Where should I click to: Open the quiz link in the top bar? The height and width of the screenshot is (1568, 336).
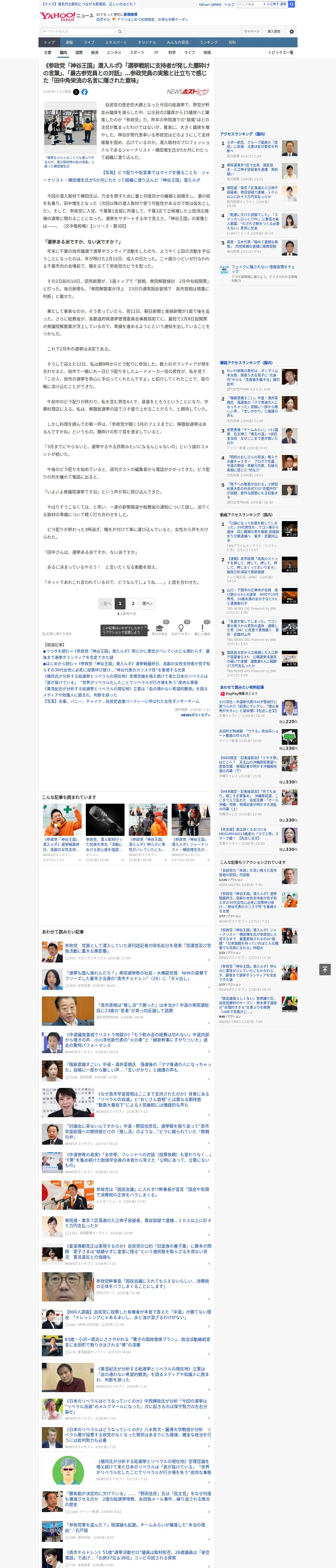(89, 4)
